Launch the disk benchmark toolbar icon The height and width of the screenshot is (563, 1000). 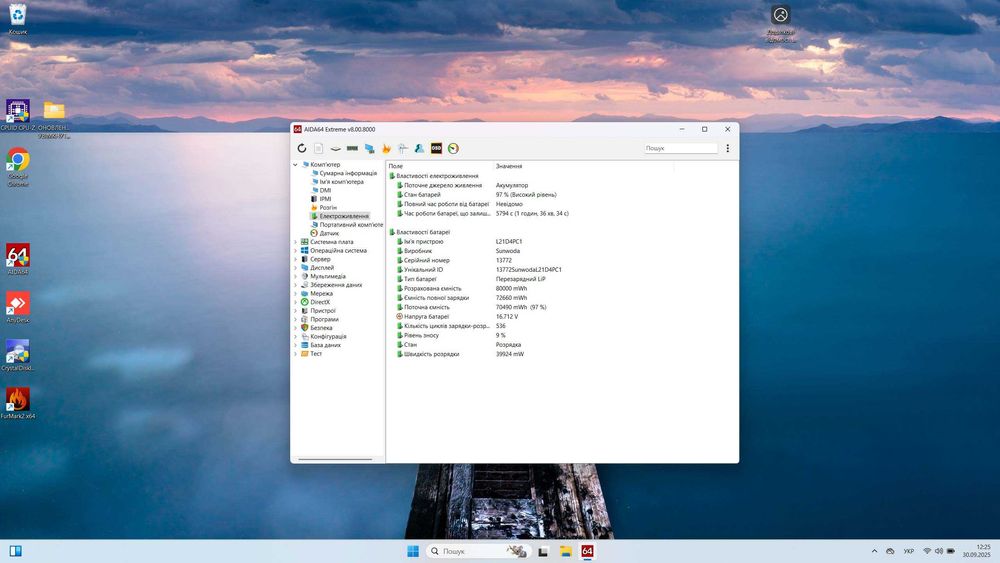point(335,148)
